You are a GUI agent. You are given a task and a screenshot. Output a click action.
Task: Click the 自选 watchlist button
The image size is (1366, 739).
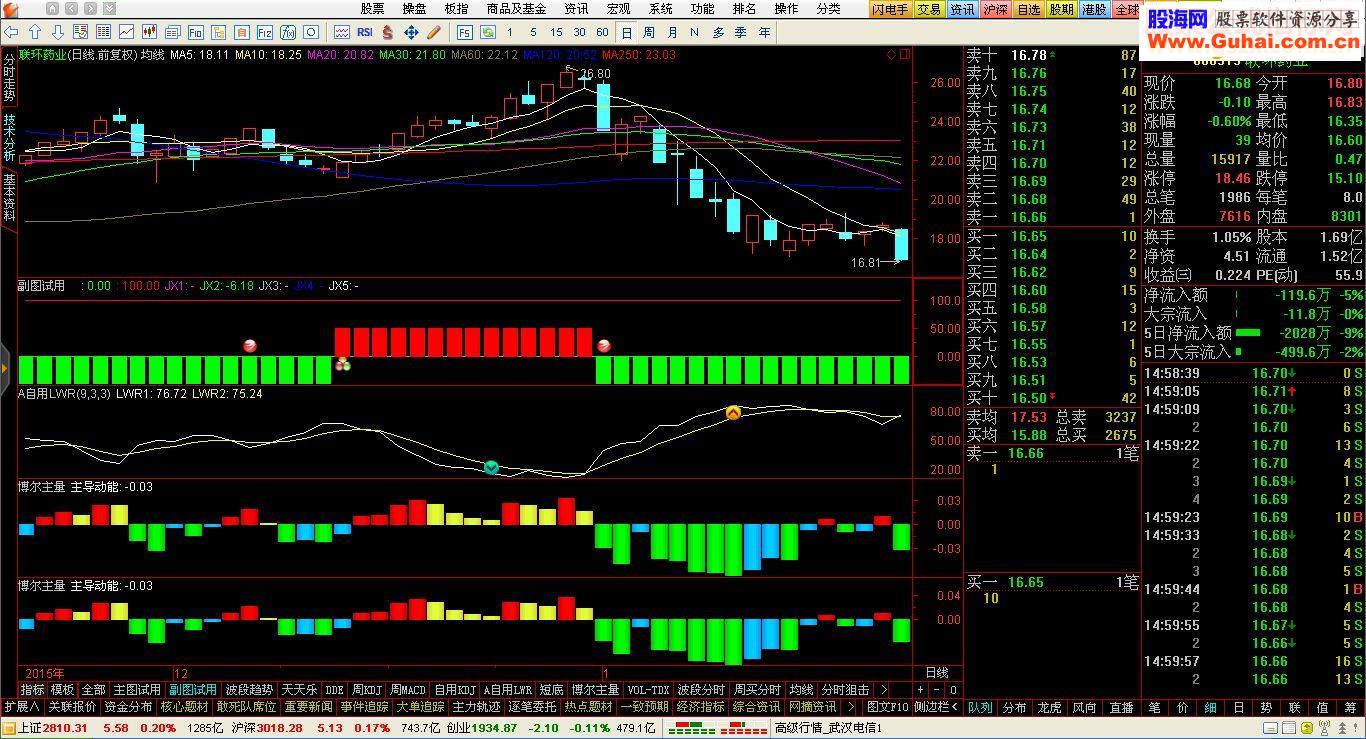[x=1028, y=9]
